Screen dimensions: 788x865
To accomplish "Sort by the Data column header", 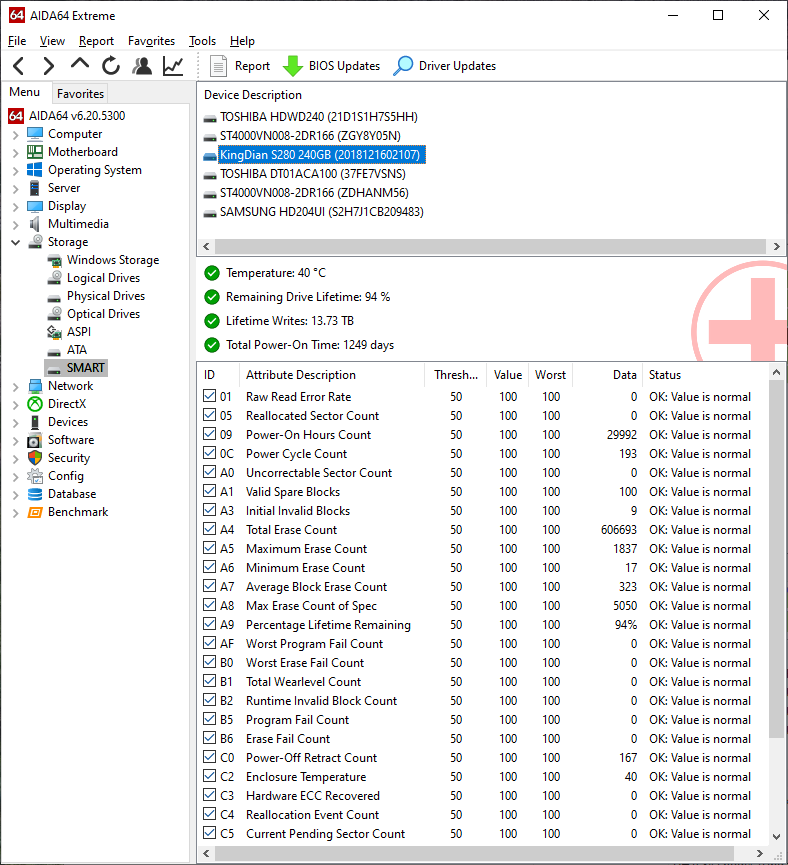I will click(x=607, y=375).
